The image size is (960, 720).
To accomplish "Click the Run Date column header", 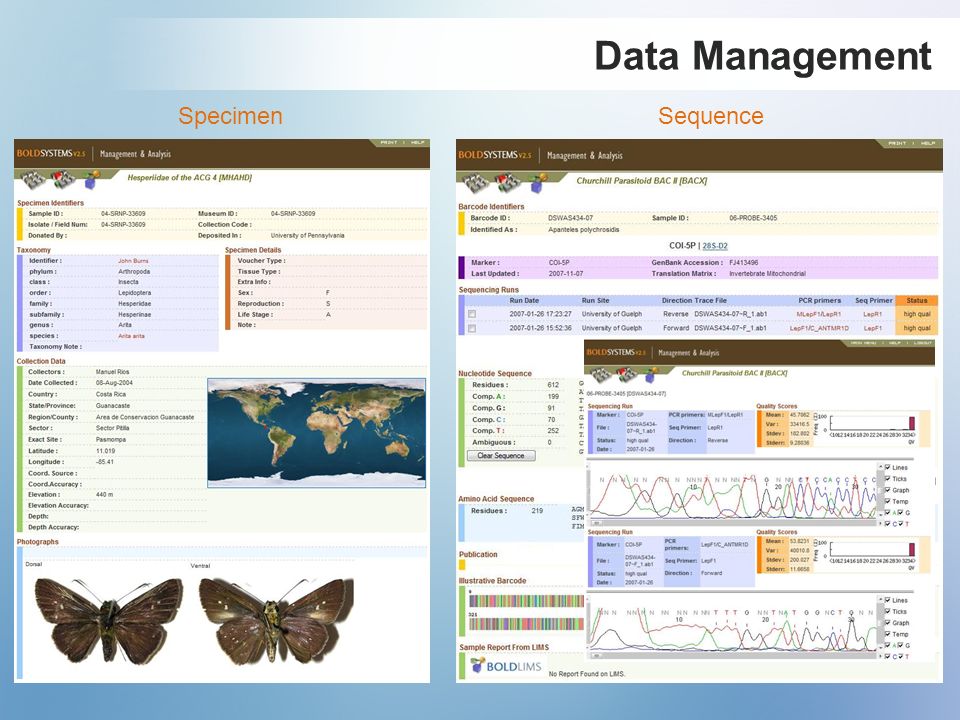I will tap(524, 301).
